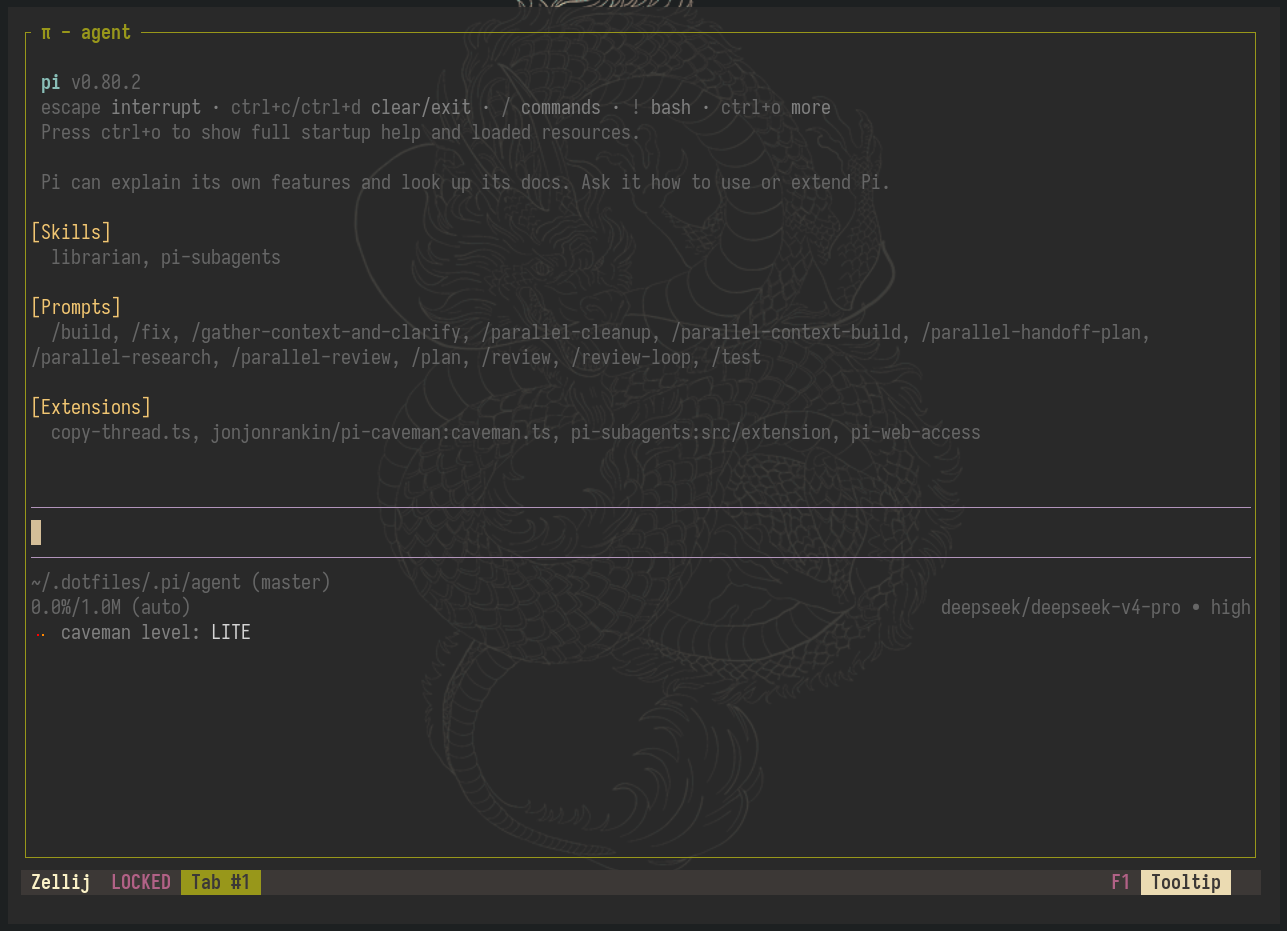This screenshot has height=931, width=1287.
Task: Click the / commands hint
Action: [551, 107]
